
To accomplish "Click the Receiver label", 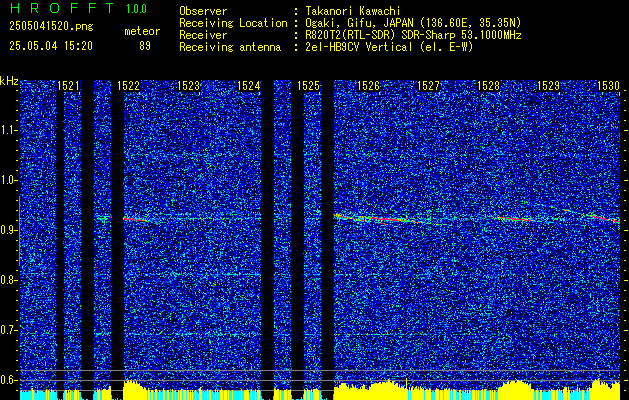I will pos(203,35).
